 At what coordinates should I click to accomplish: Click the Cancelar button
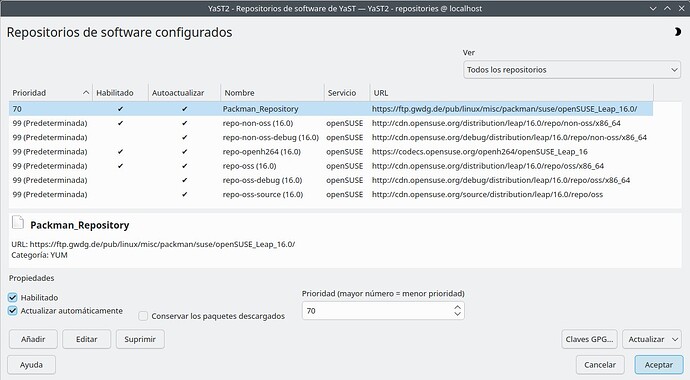600,365
